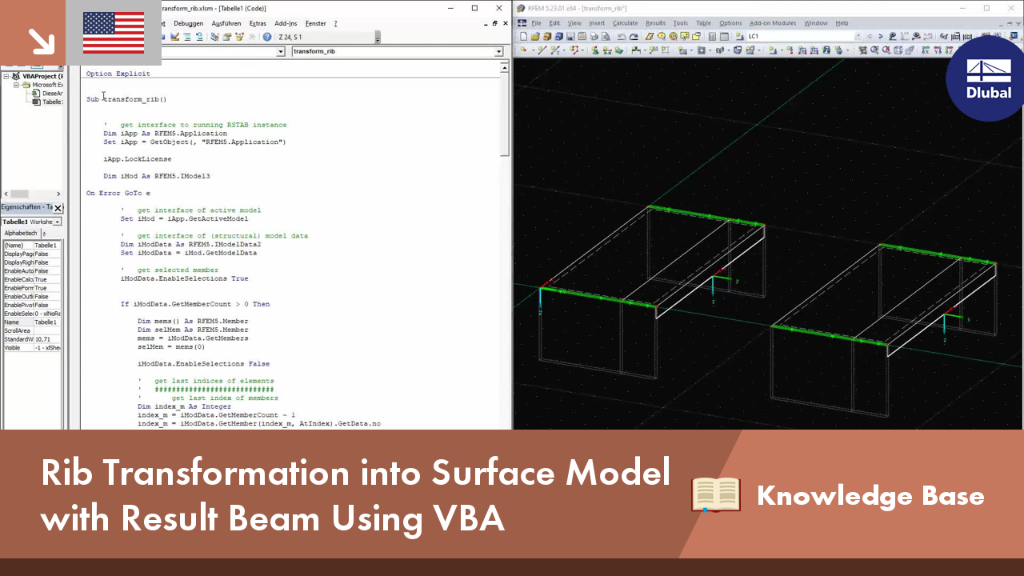Open Insert menu in RFEM
Image resolution: width=1024 pixels, height=576 pixels.
pos(597,23)
